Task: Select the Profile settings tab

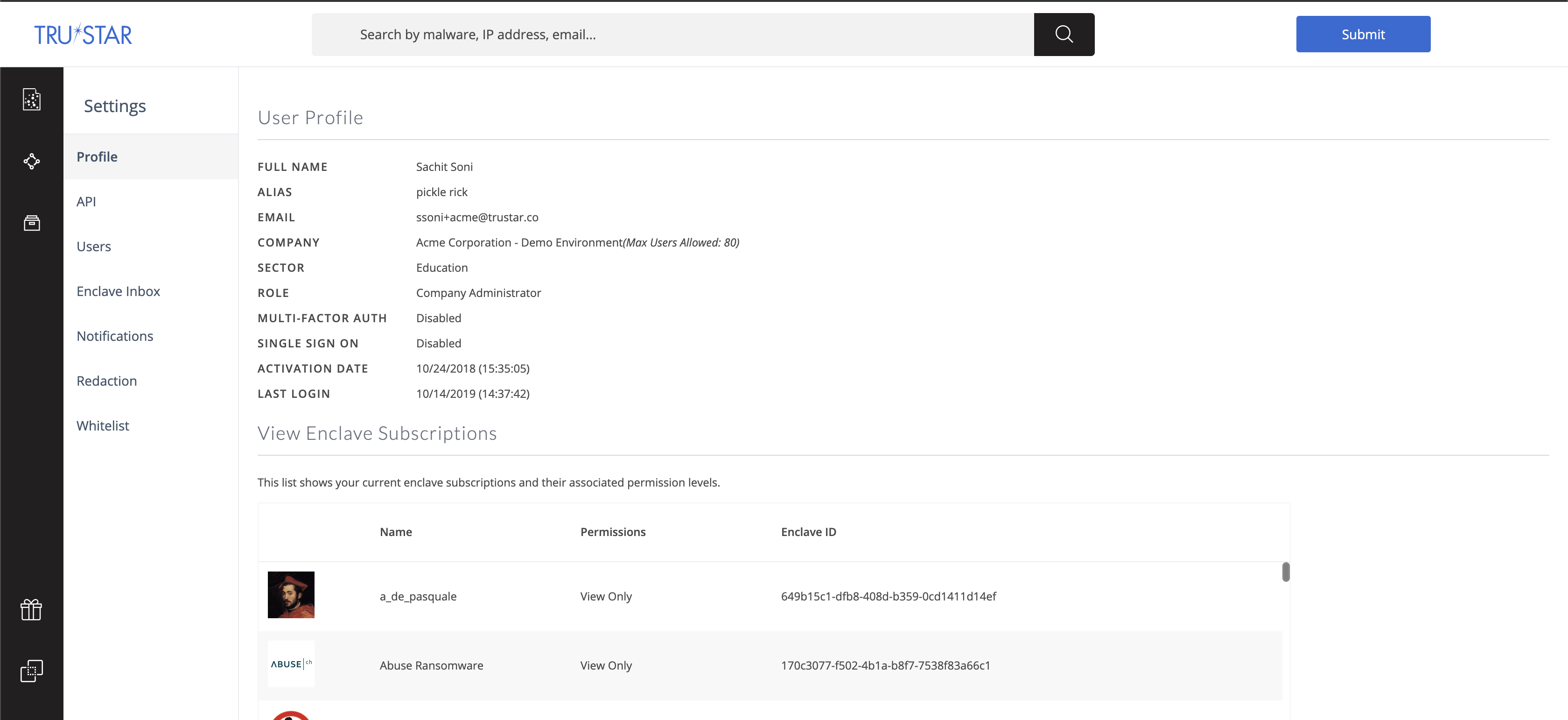Action: (x=150, y=156)
